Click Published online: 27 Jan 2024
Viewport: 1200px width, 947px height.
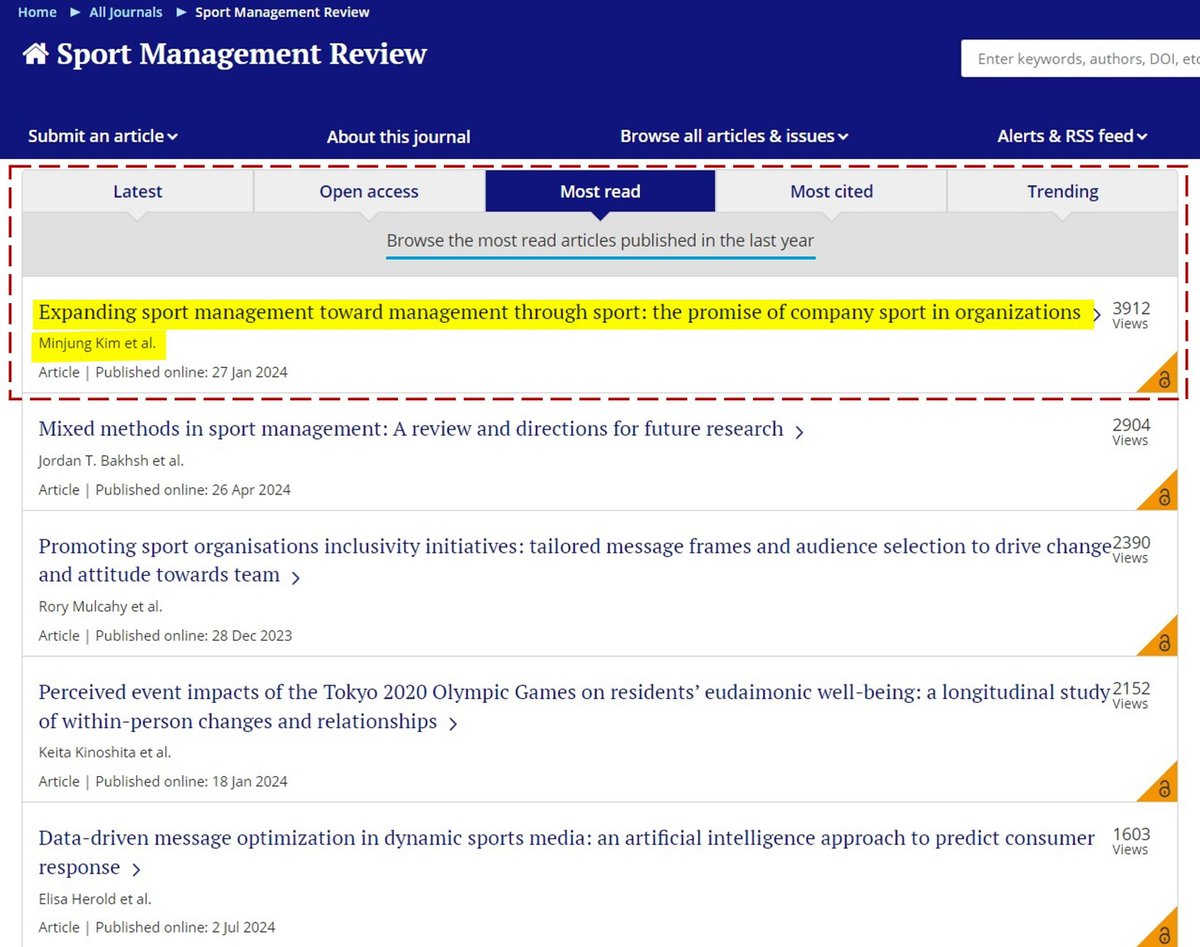191,373
